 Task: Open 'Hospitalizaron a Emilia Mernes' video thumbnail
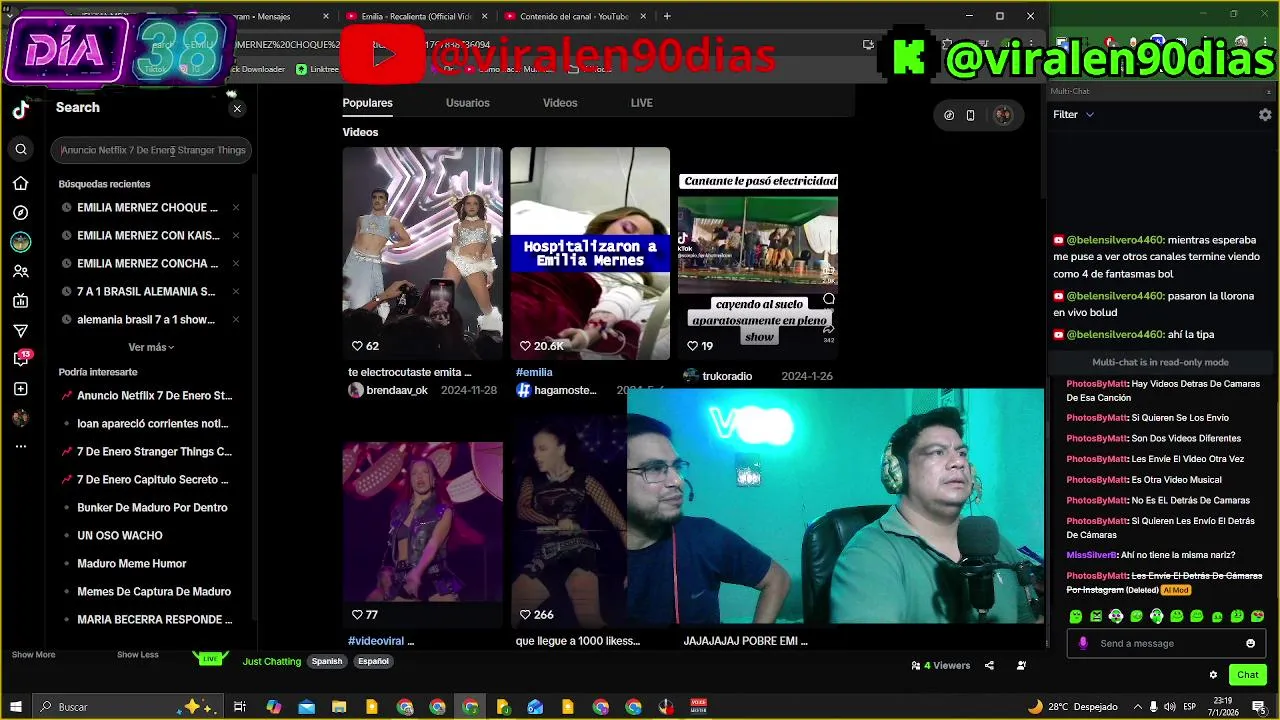[590, 253]
